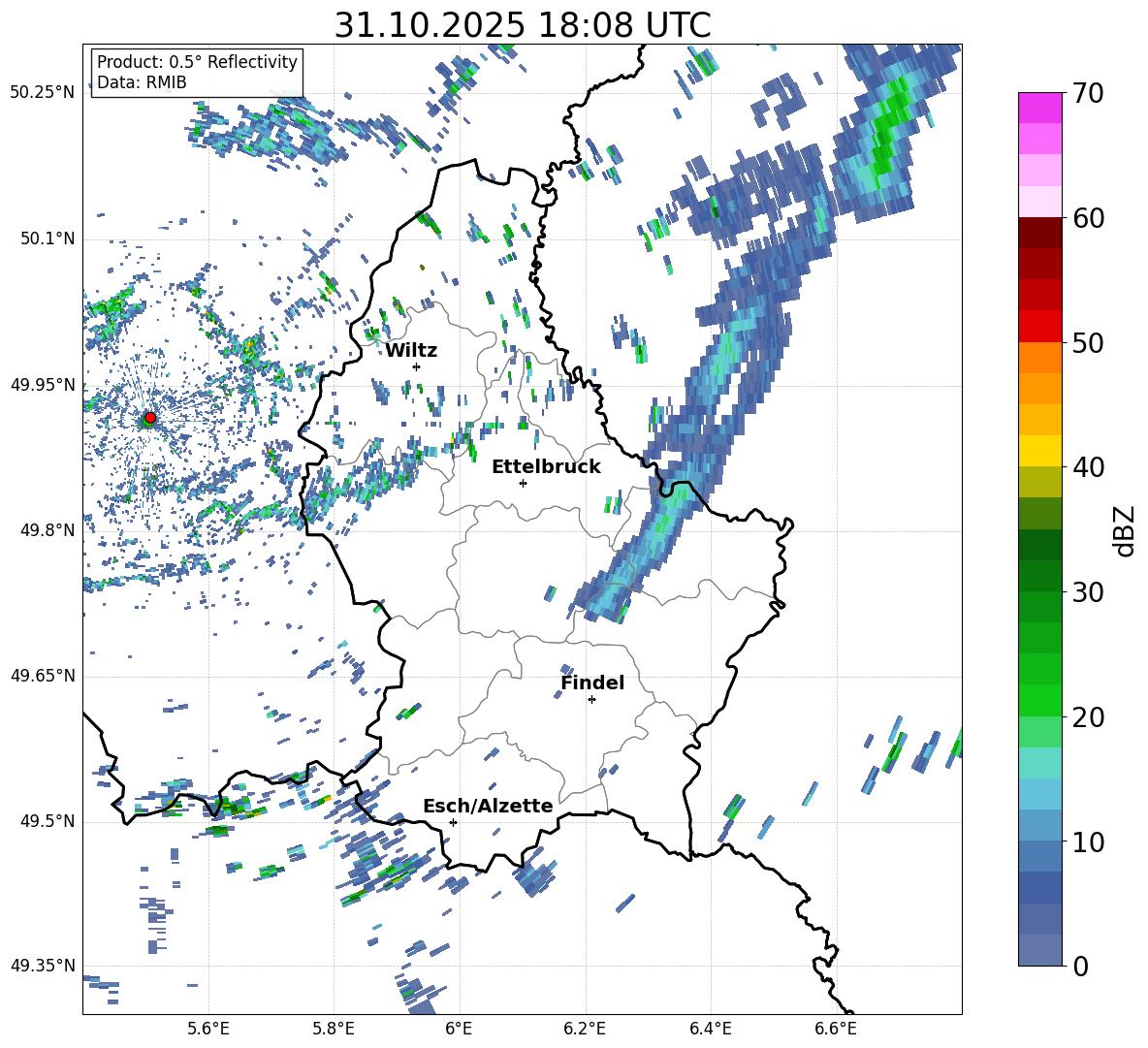This screenshot has width=1148, height=1048.
Task: Click the 60 value on colorbar
Action: [x=1089, y=218]
